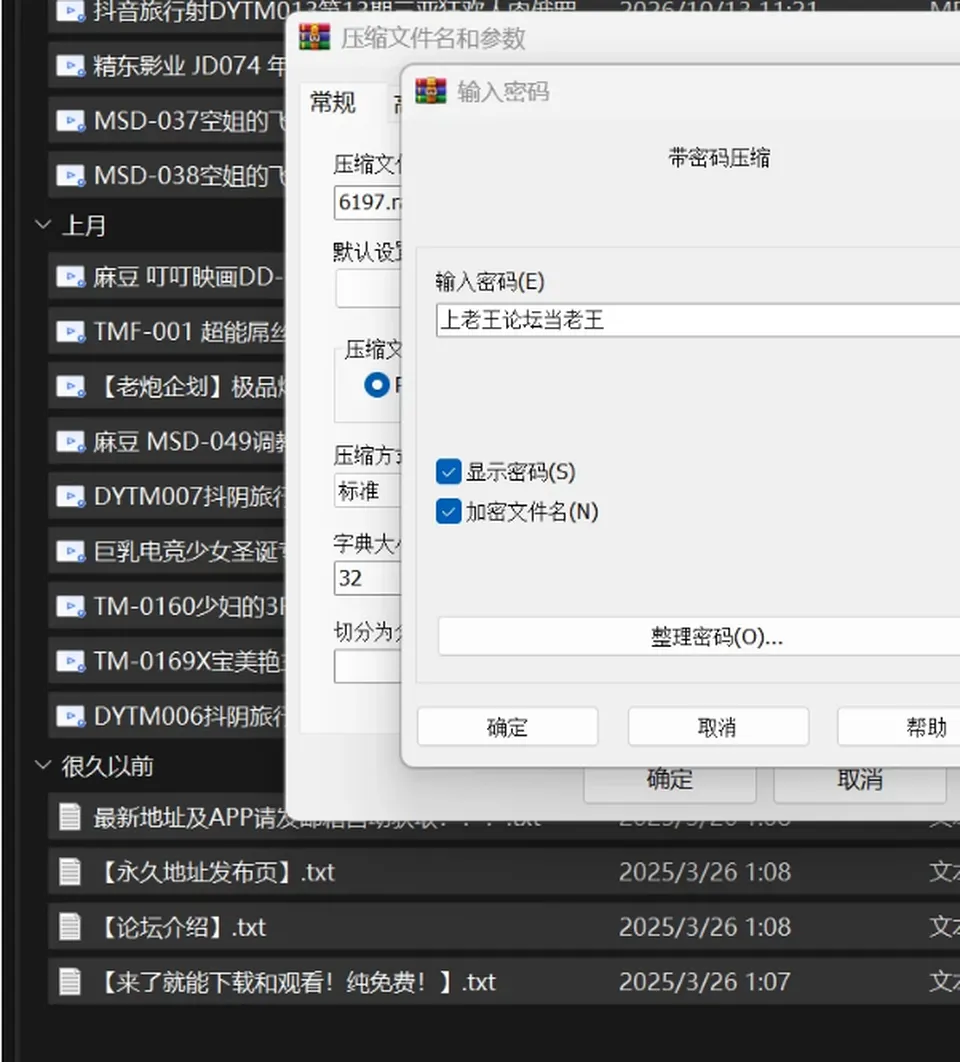Select the video icon of 麻豆 MSD-049 file

click(x=70, y=442)
